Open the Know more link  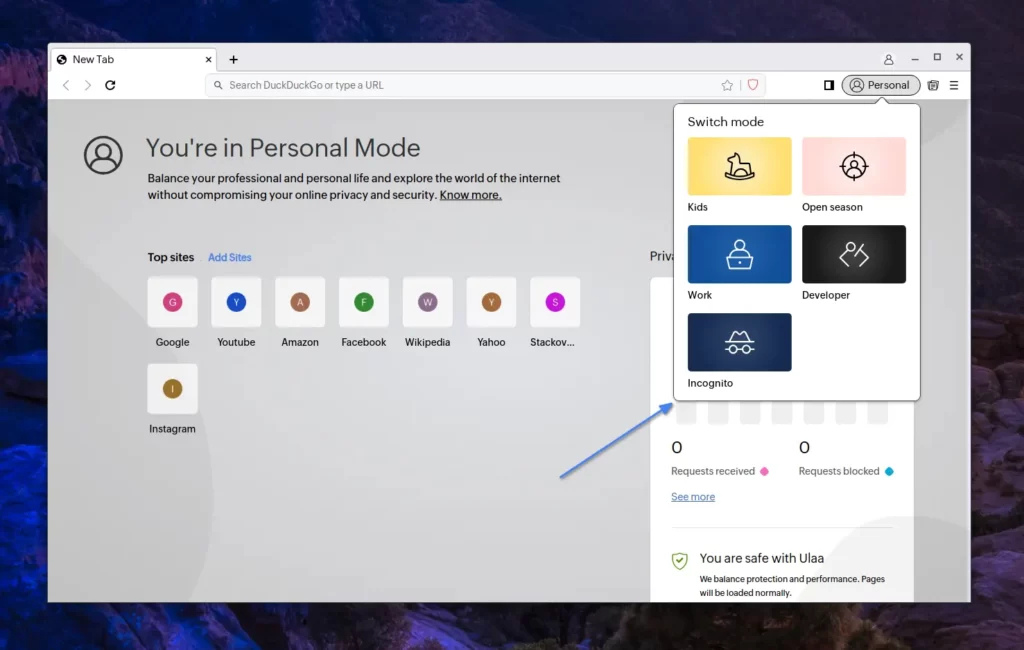tap(470, 195)
